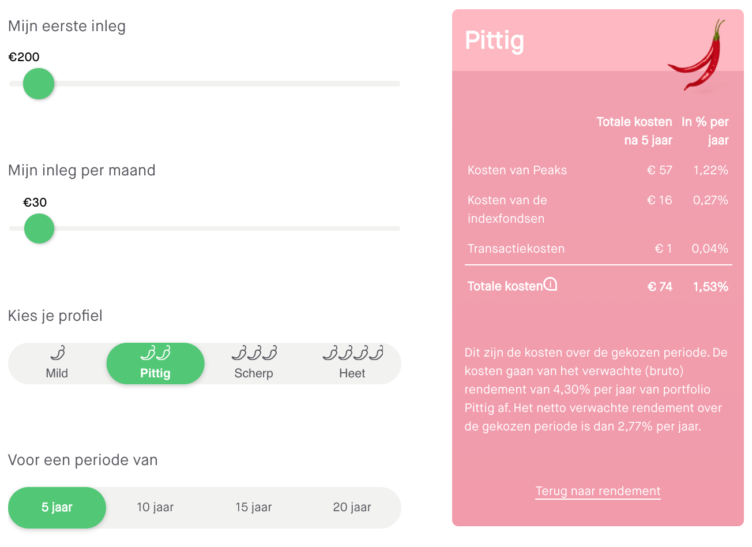Screen dimensions: 752x547
Task: Select the 10 jaar period
Action: point(155,508)
